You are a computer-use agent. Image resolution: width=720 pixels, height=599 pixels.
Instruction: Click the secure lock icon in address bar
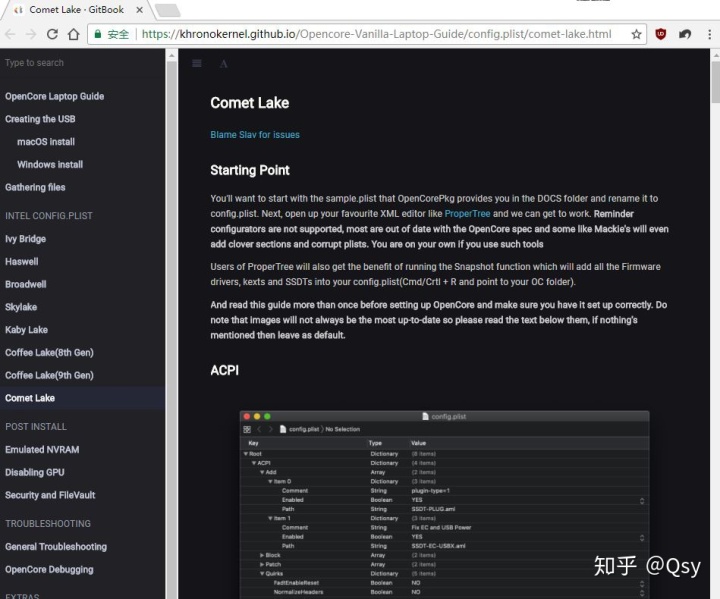(97, 34)
